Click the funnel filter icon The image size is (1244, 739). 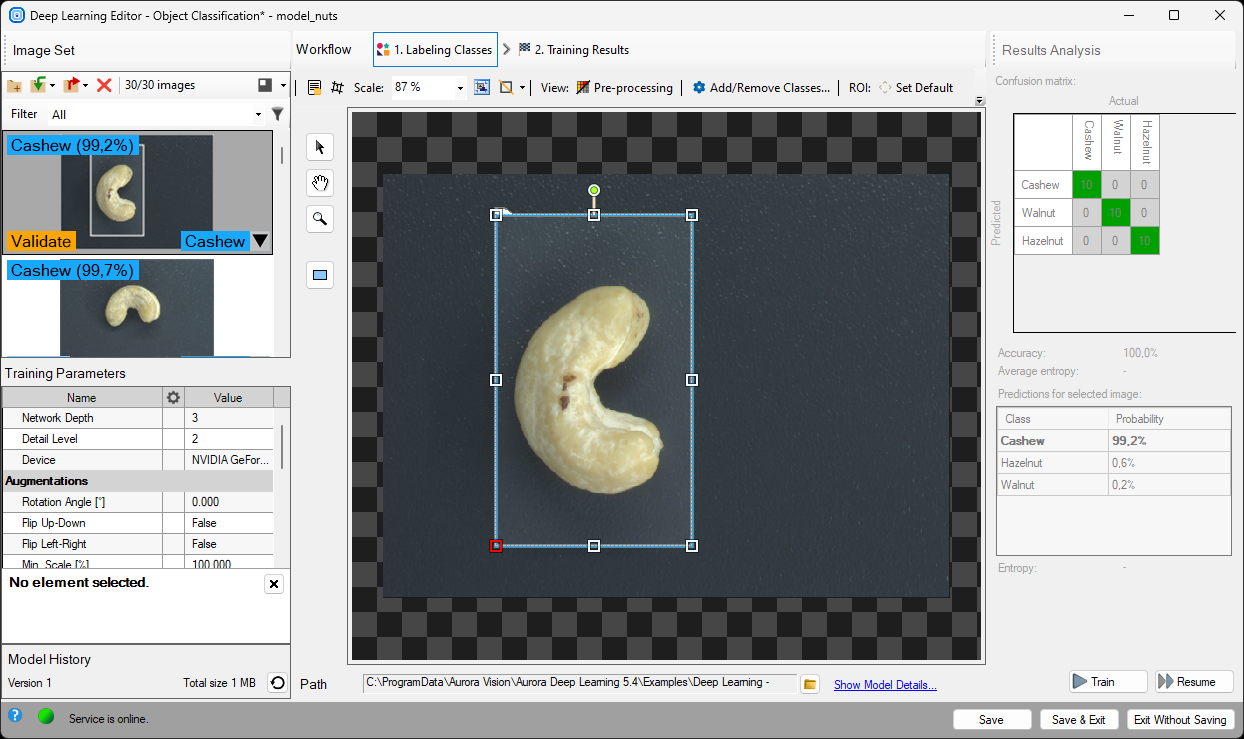click(278, 114)
